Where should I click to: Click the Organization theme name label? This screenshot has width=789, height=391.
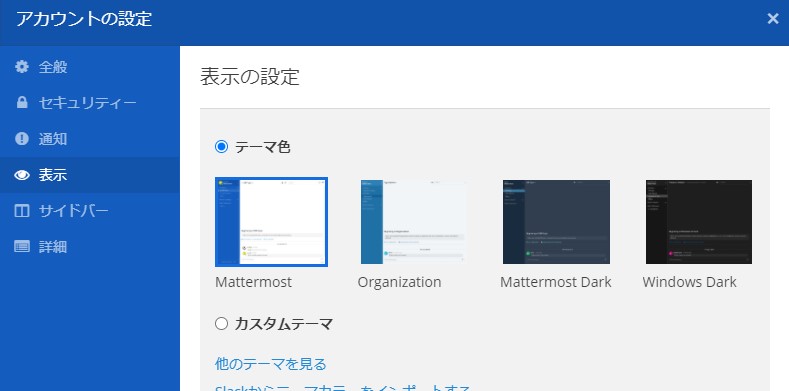coord(399,282)
